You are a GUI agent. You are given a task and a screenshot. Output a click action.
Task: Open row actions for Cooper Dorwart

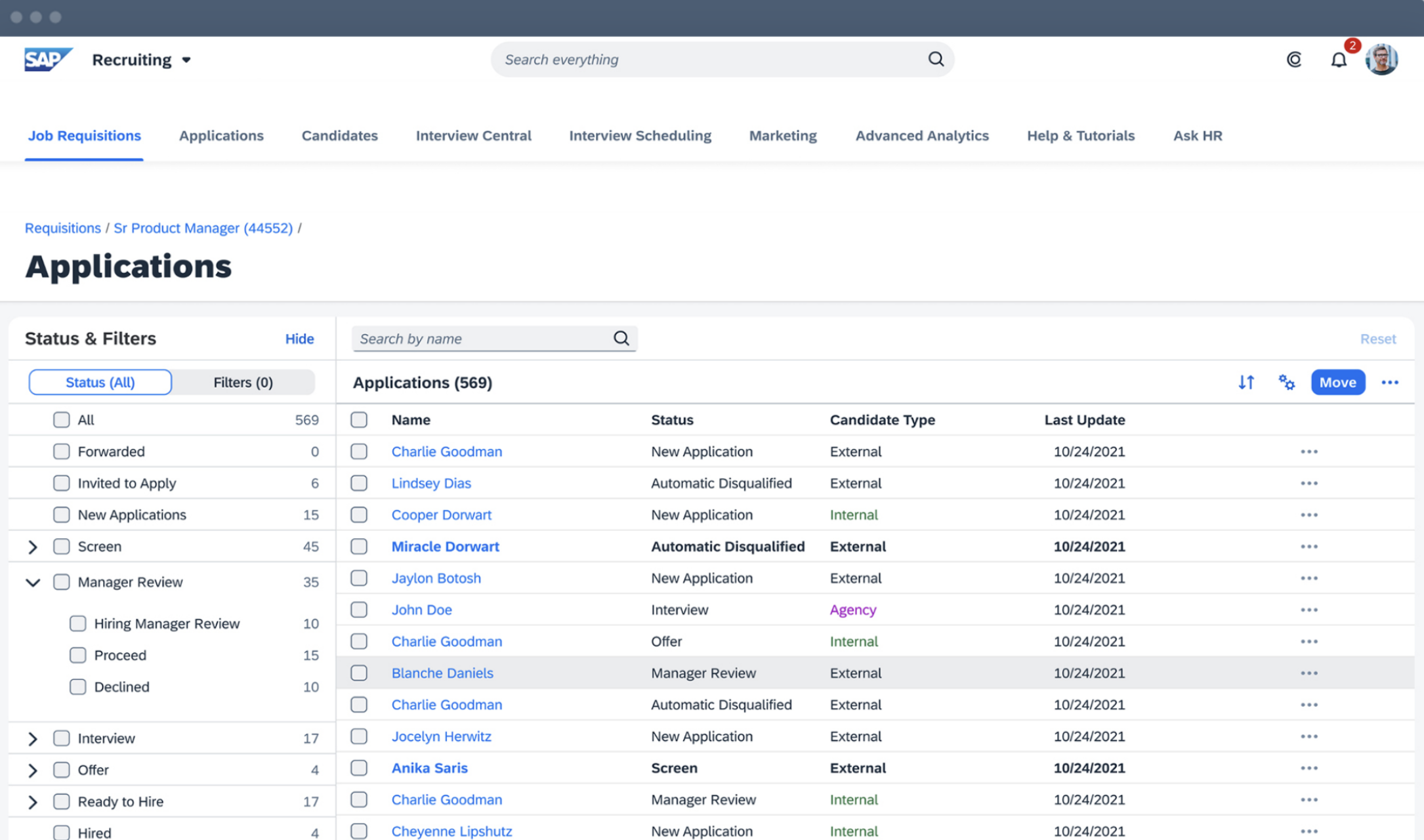tap(1309, 515)
